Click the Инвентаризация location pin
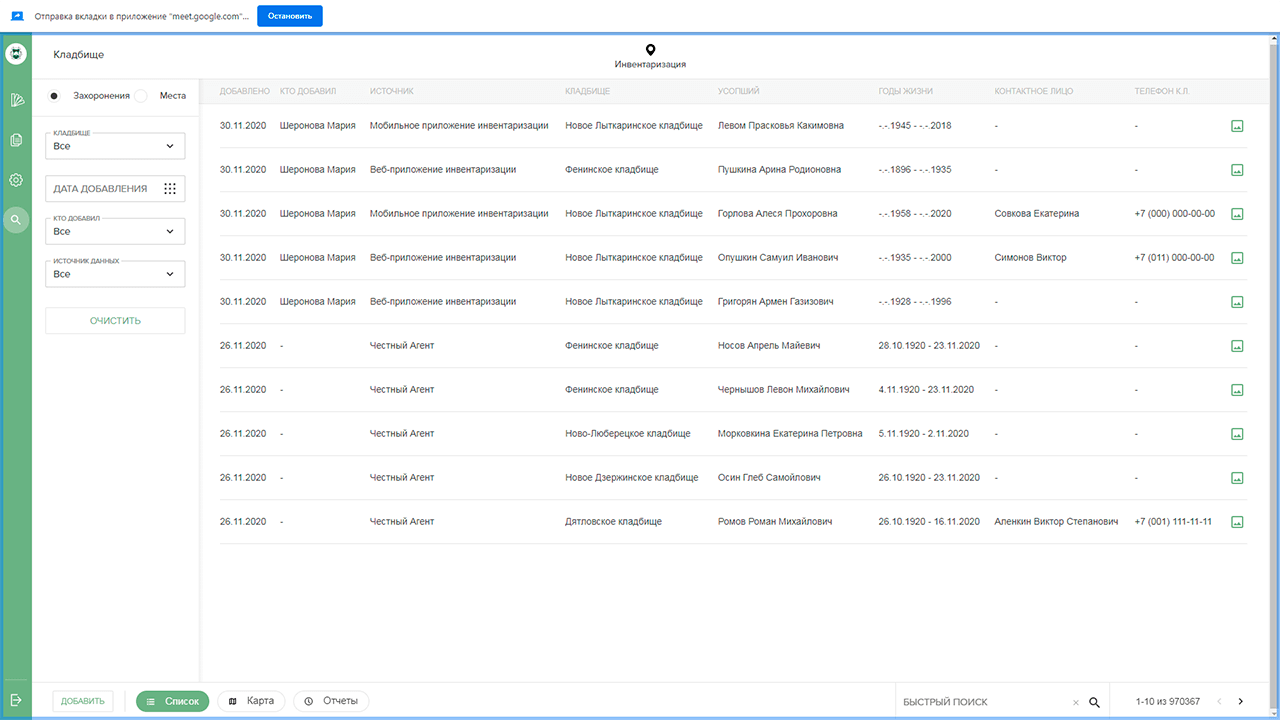 pos(650,50)
